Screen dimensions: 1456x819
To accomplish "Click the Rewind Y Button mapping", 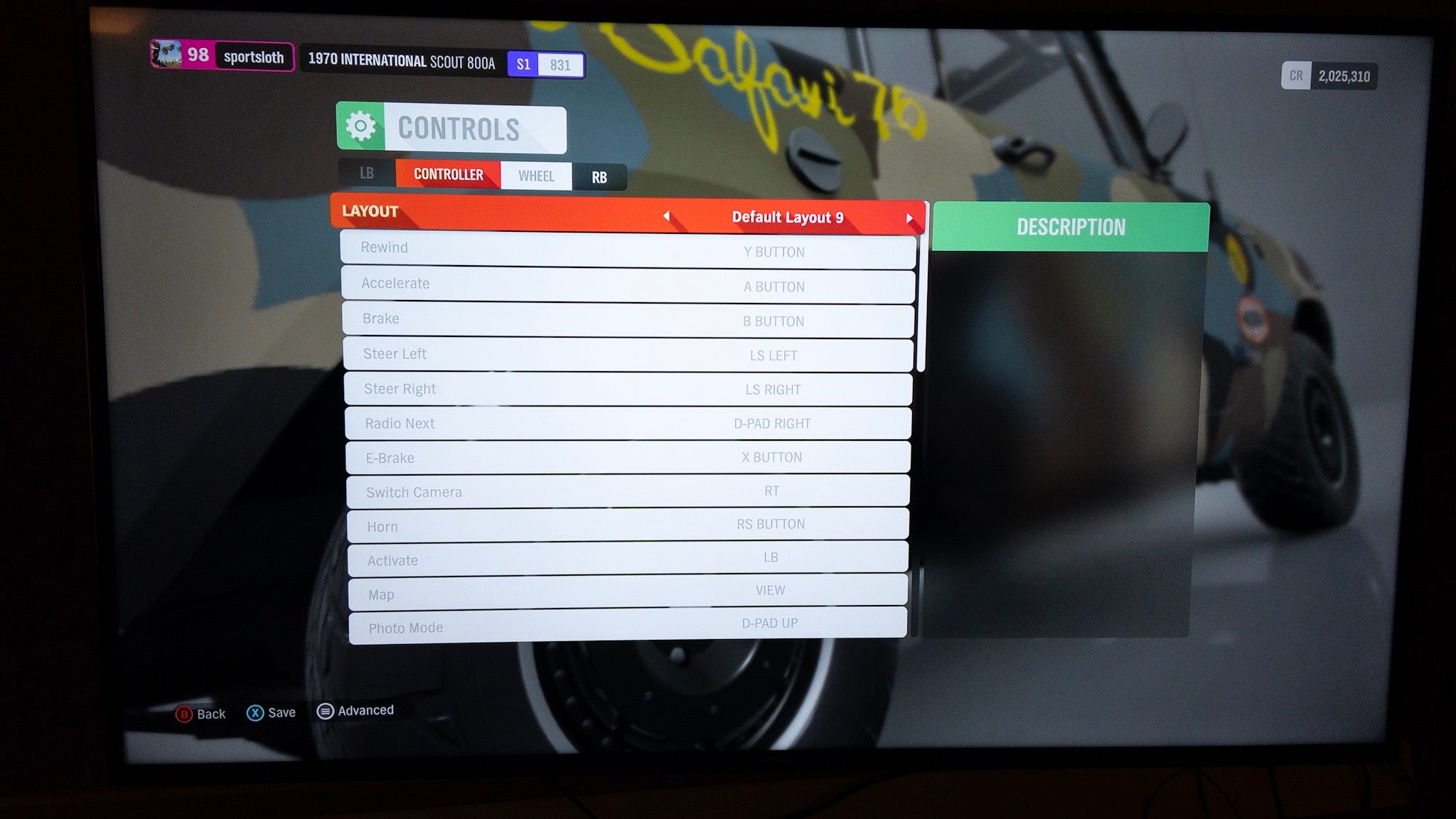I will (x=627, y=250).
